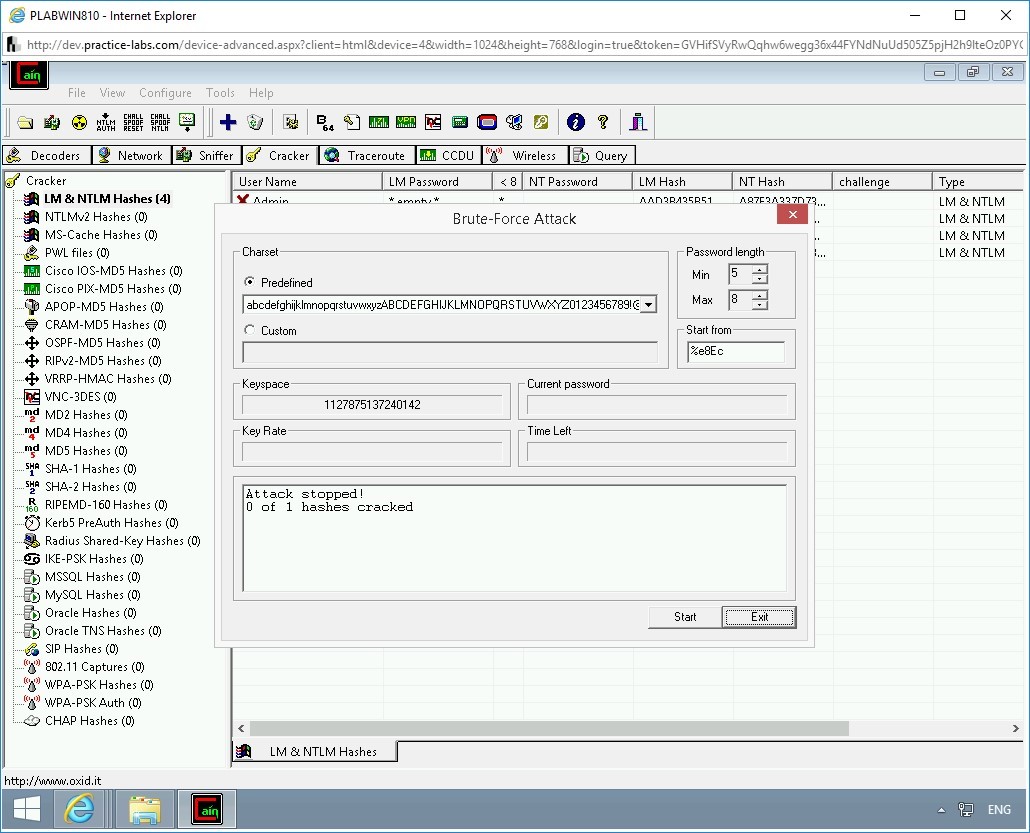Click the Help question mark icon
This screenshot has height=833, width=1030.
[602, 121]
